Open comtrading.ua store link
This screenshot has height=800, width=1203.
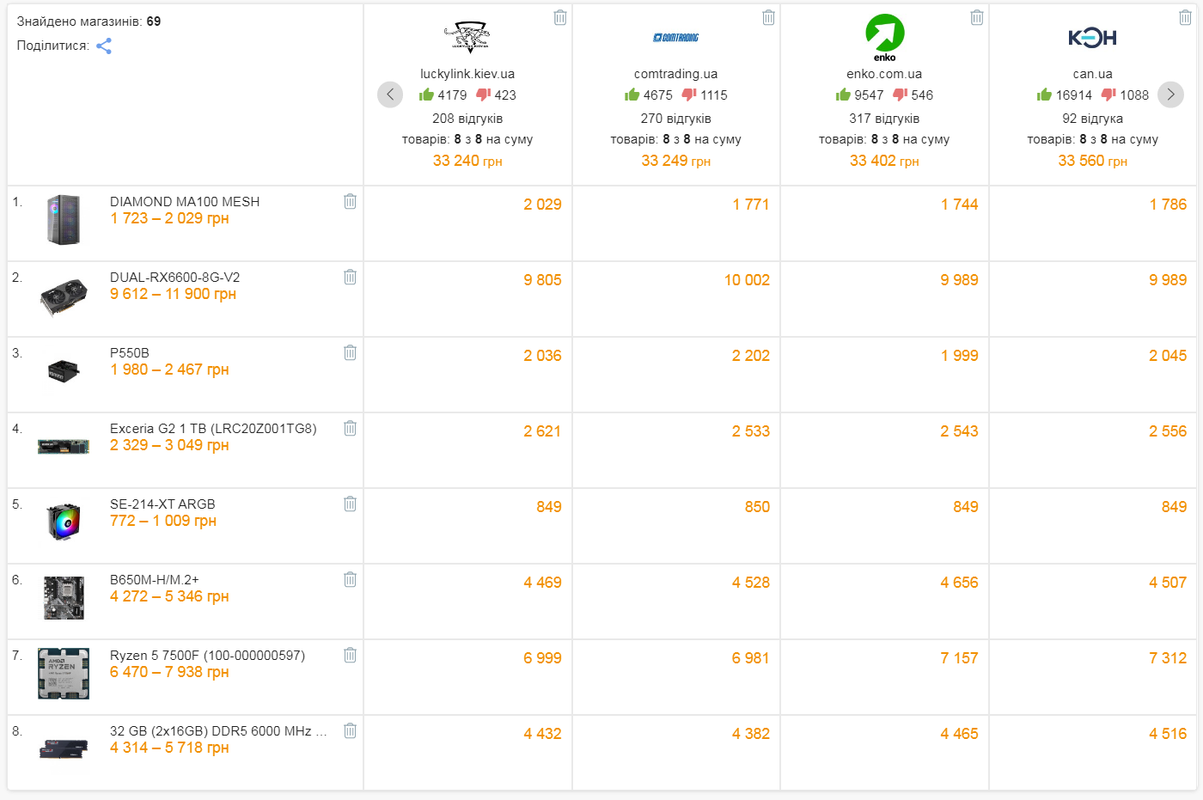point(676,74)
